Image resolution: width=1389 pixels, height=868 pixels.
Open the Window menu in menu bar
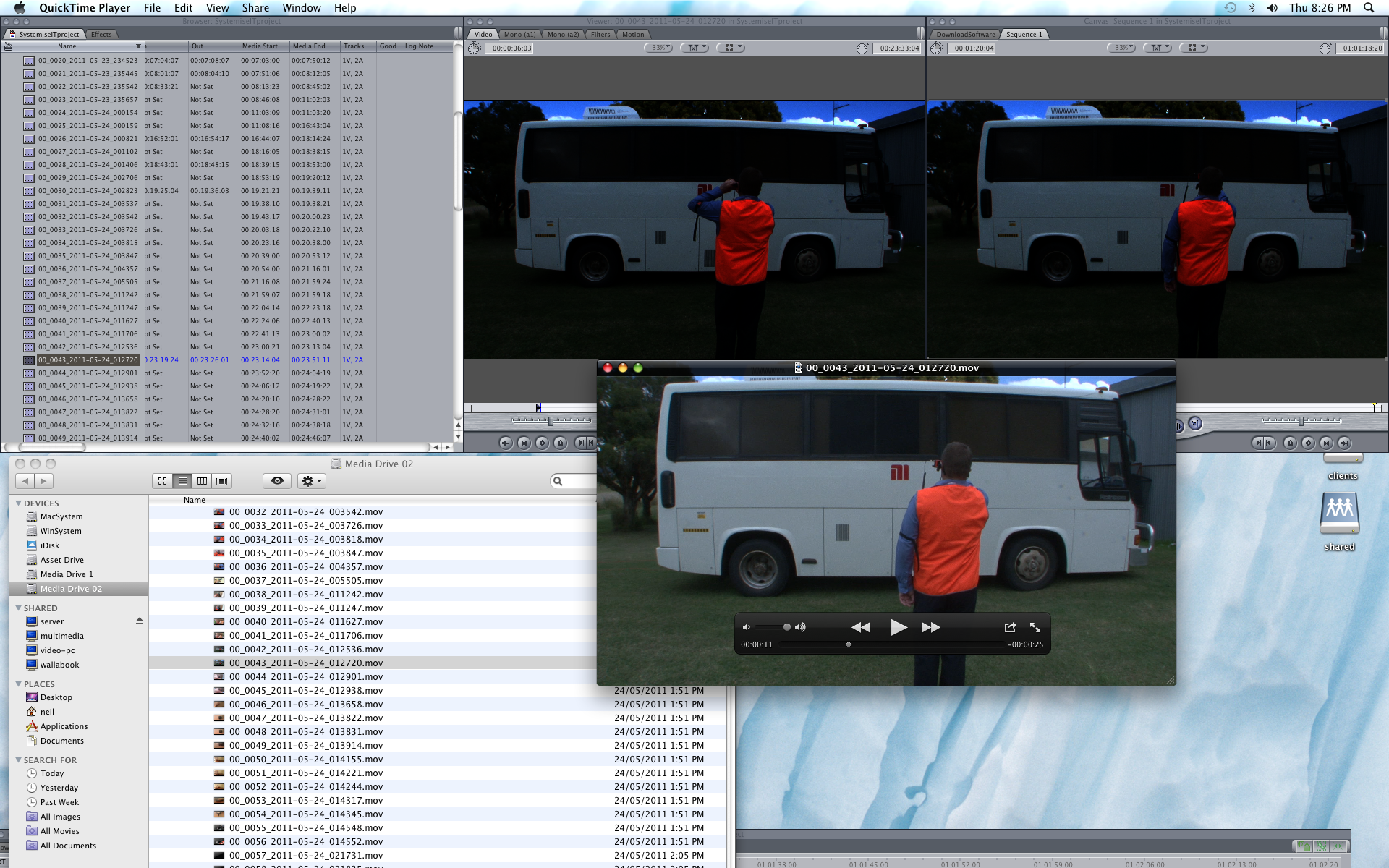point(301,8)
